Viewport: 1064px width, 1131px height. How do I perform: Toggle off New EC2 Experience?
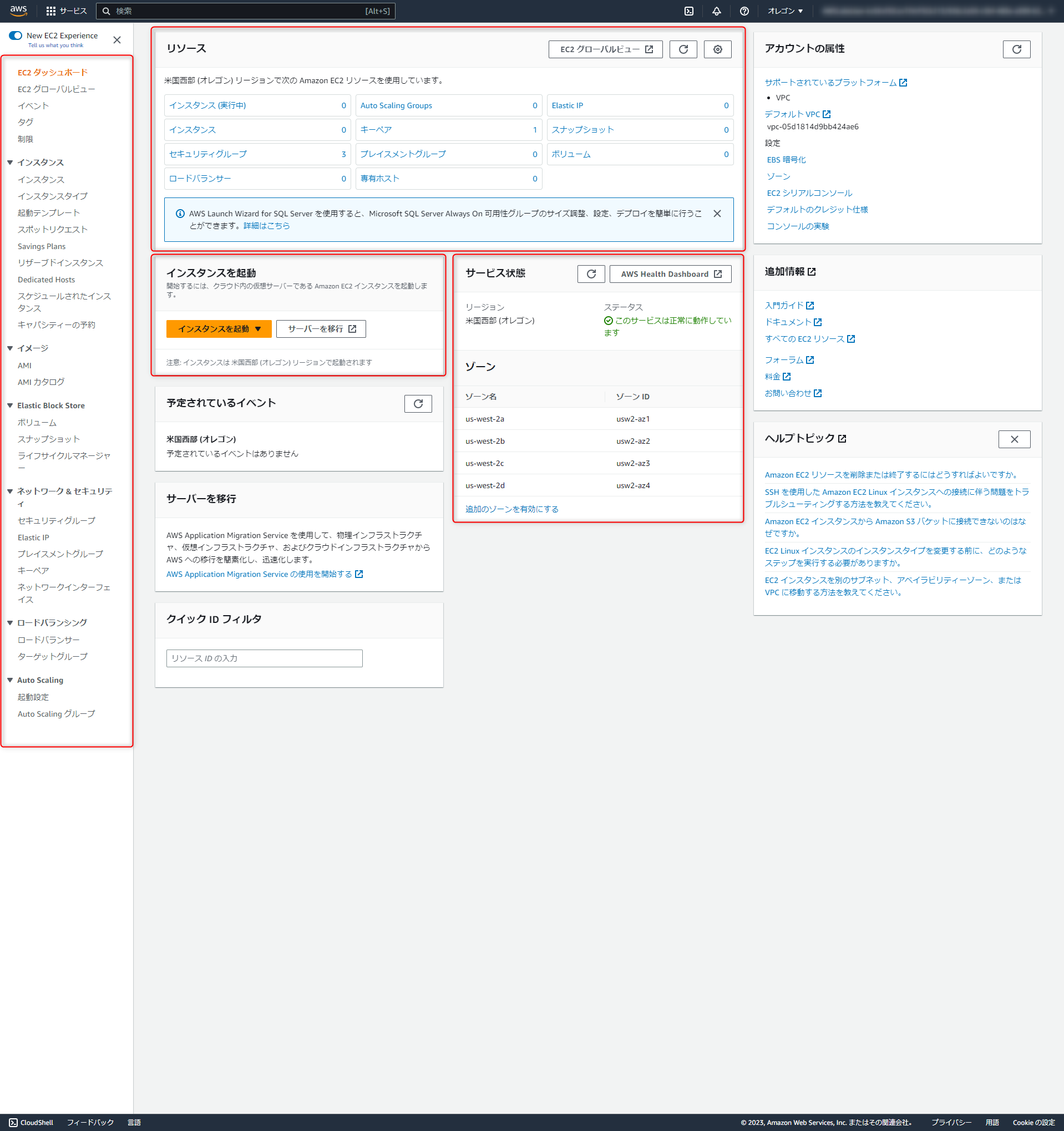15,35
